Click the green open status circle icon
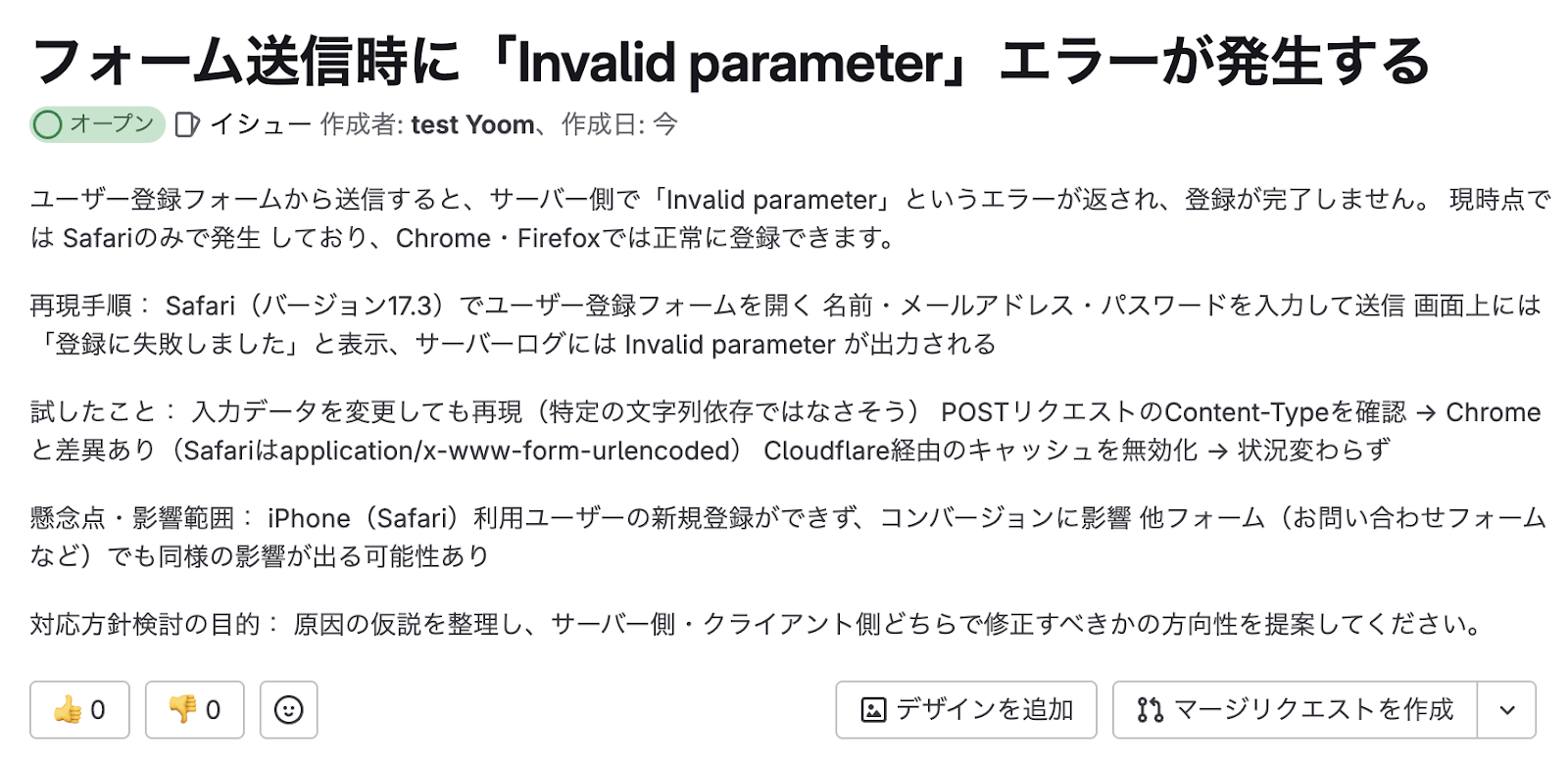Image resolution: width=1568 pixels, height=762 pixels. 47,124
